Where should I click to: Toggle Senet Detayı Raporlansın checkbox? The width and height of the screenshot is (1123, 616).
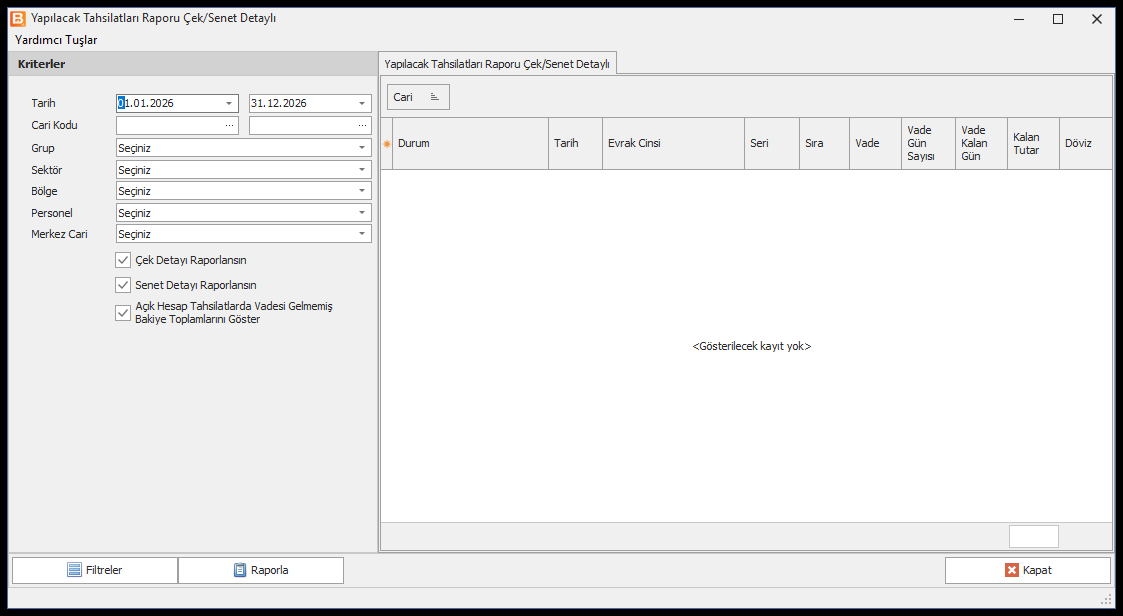click(123, 285)
